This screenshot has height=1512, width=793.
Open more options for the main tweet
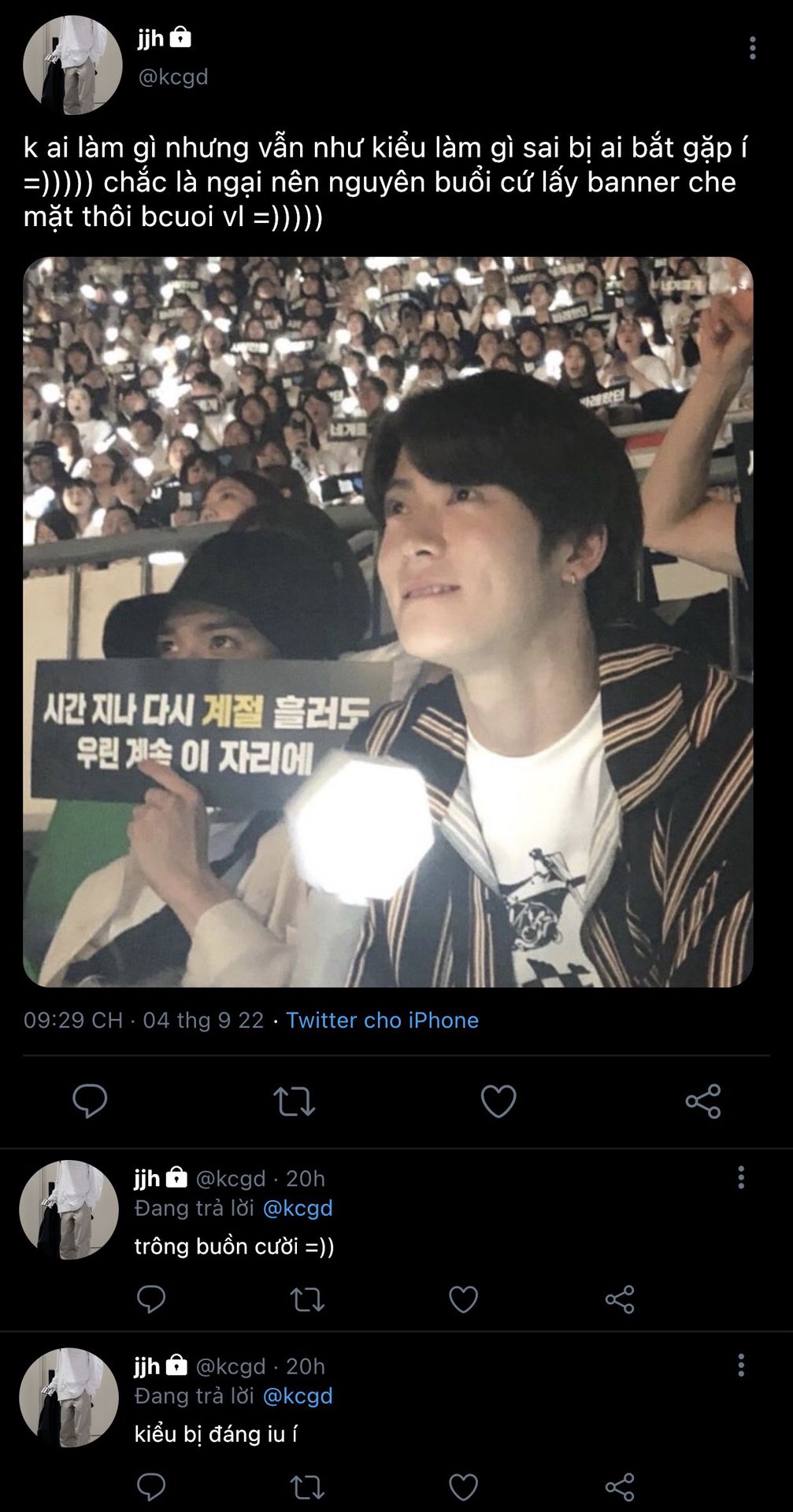752,48
